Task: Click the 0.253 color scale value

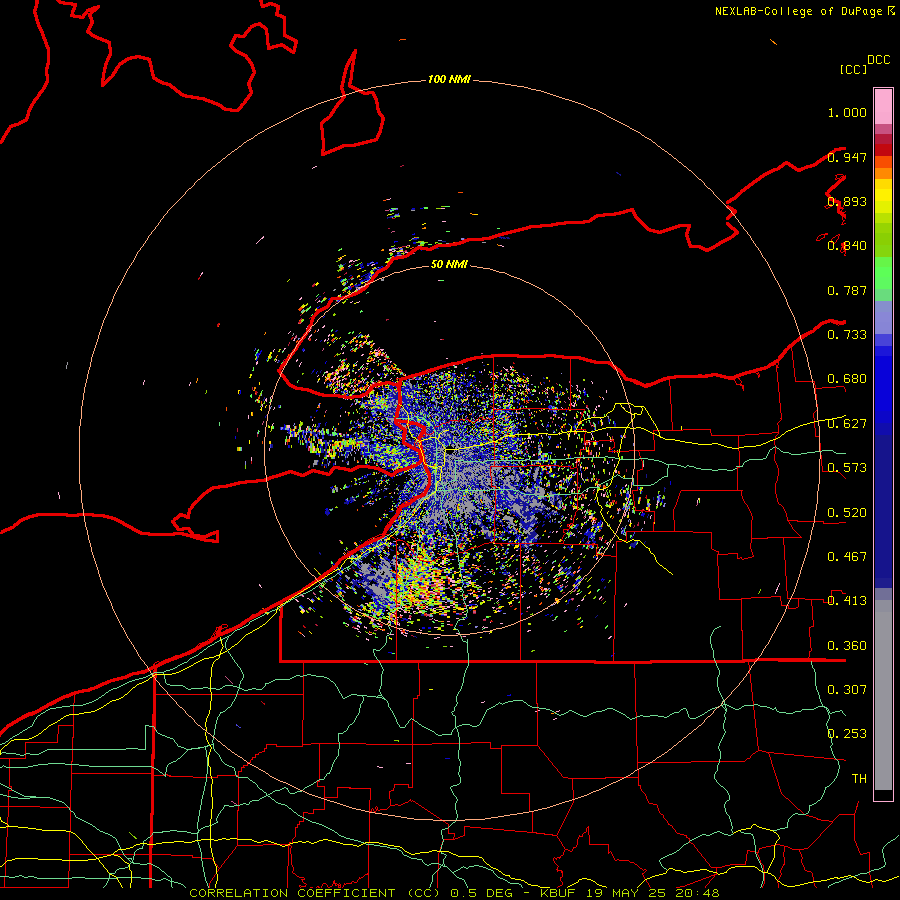Action: click(847, 734)
